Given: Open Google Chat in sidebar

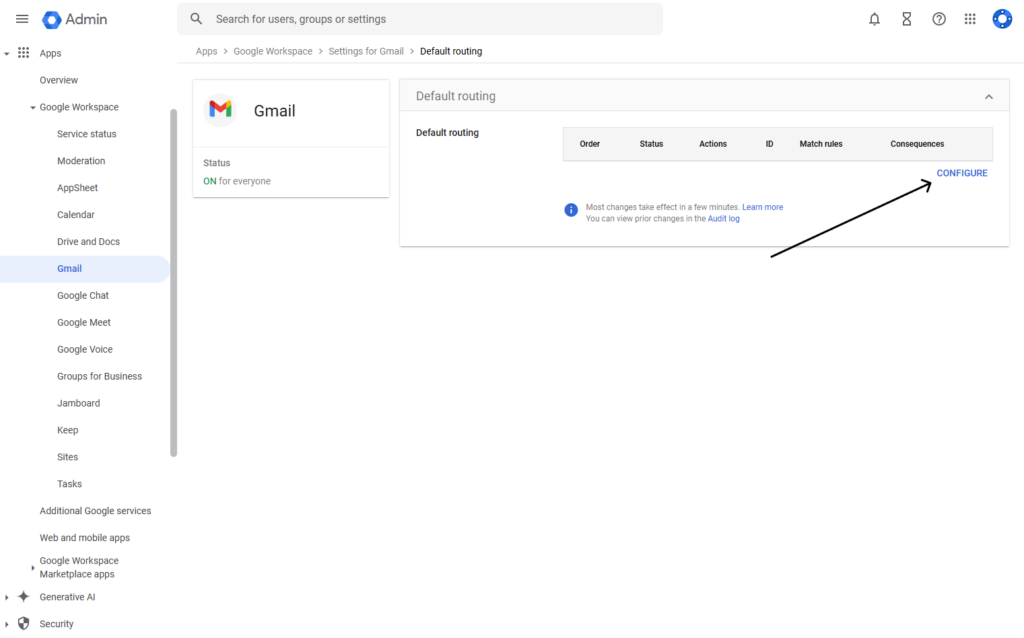Looking at the screenshot, I should [83, 295].
